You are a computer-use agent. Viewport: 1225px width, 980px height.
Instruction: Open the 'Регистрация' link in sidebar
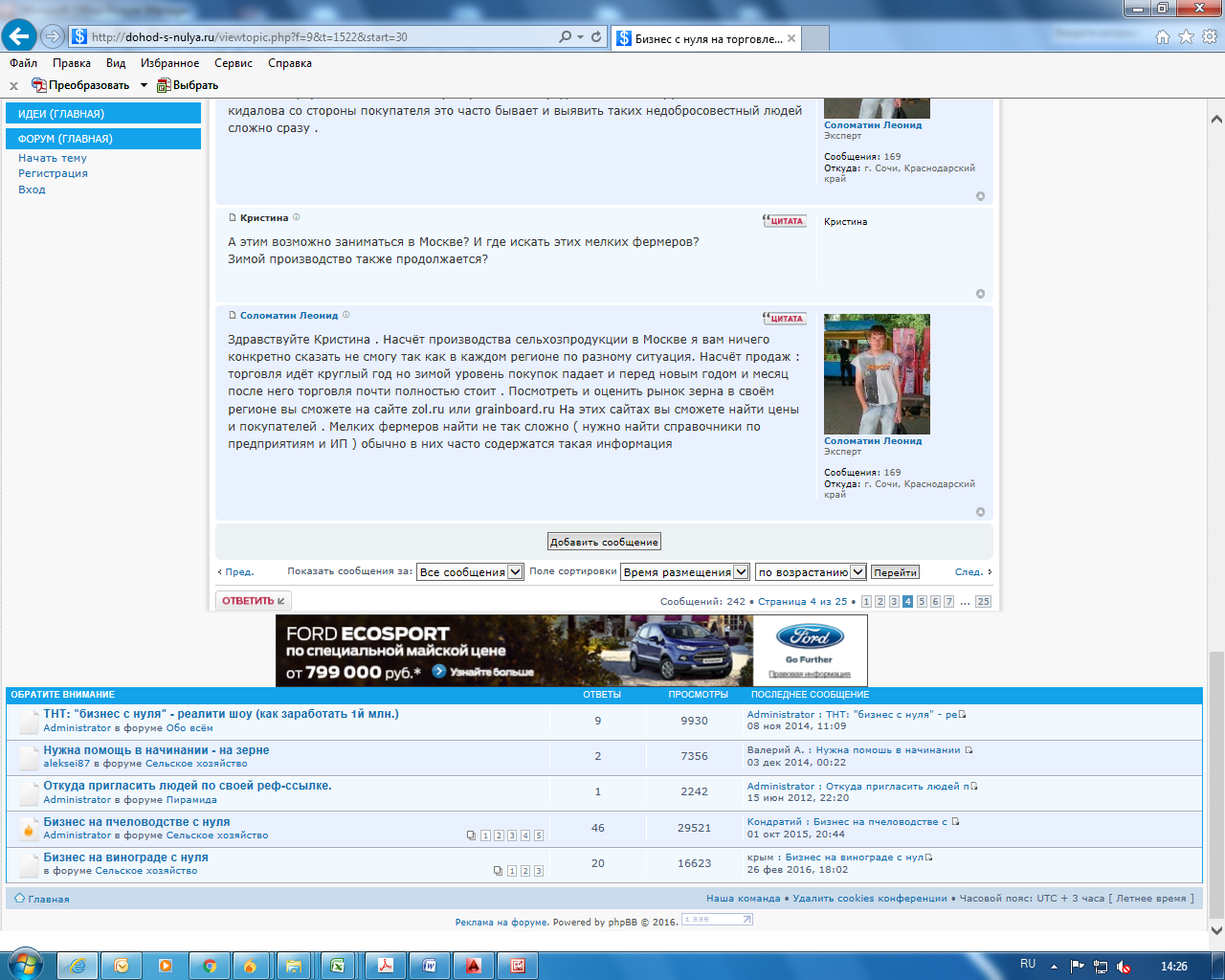point(53,173)
